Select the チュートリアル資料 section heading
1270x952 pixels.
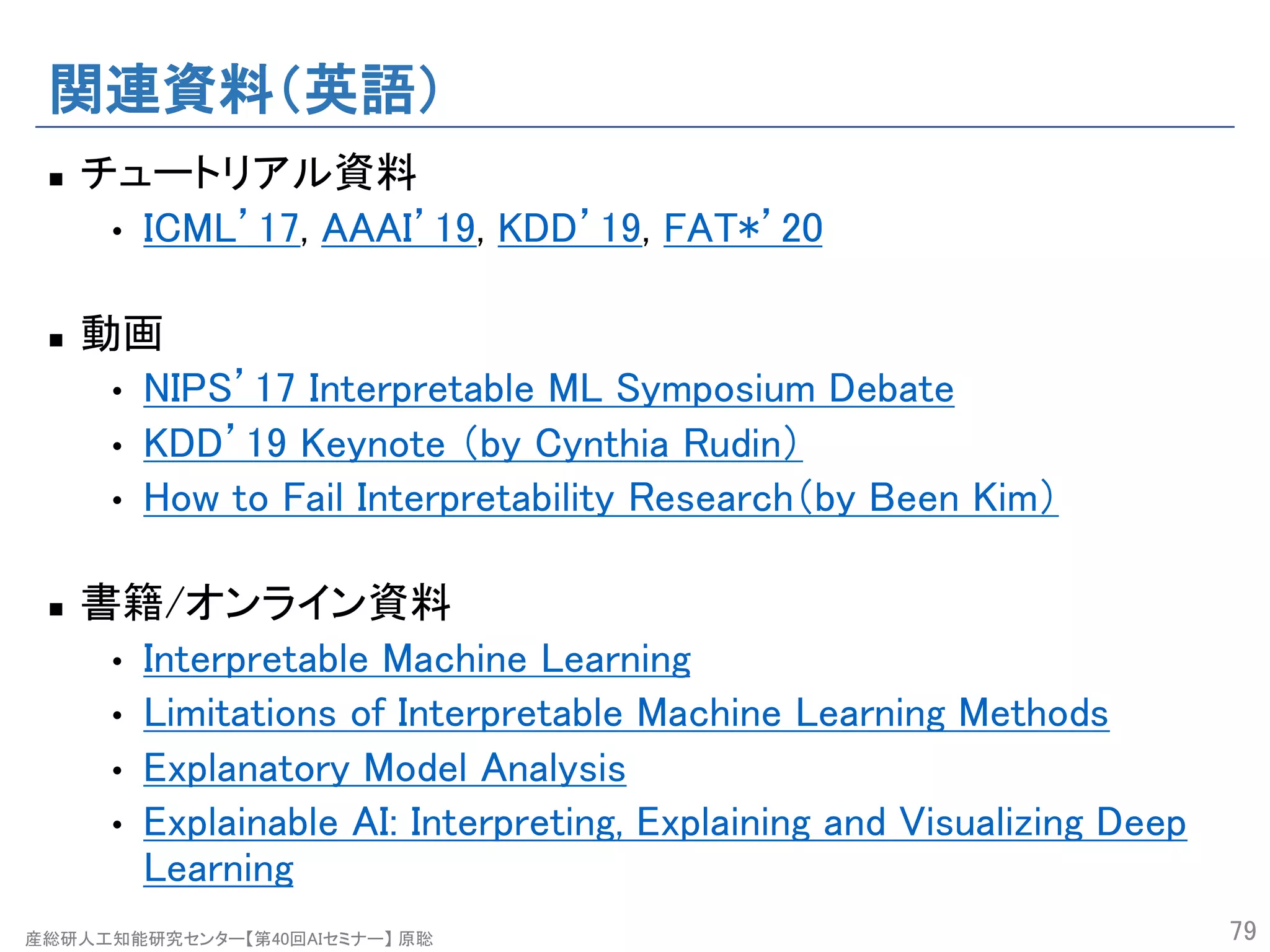click(248, 173)
